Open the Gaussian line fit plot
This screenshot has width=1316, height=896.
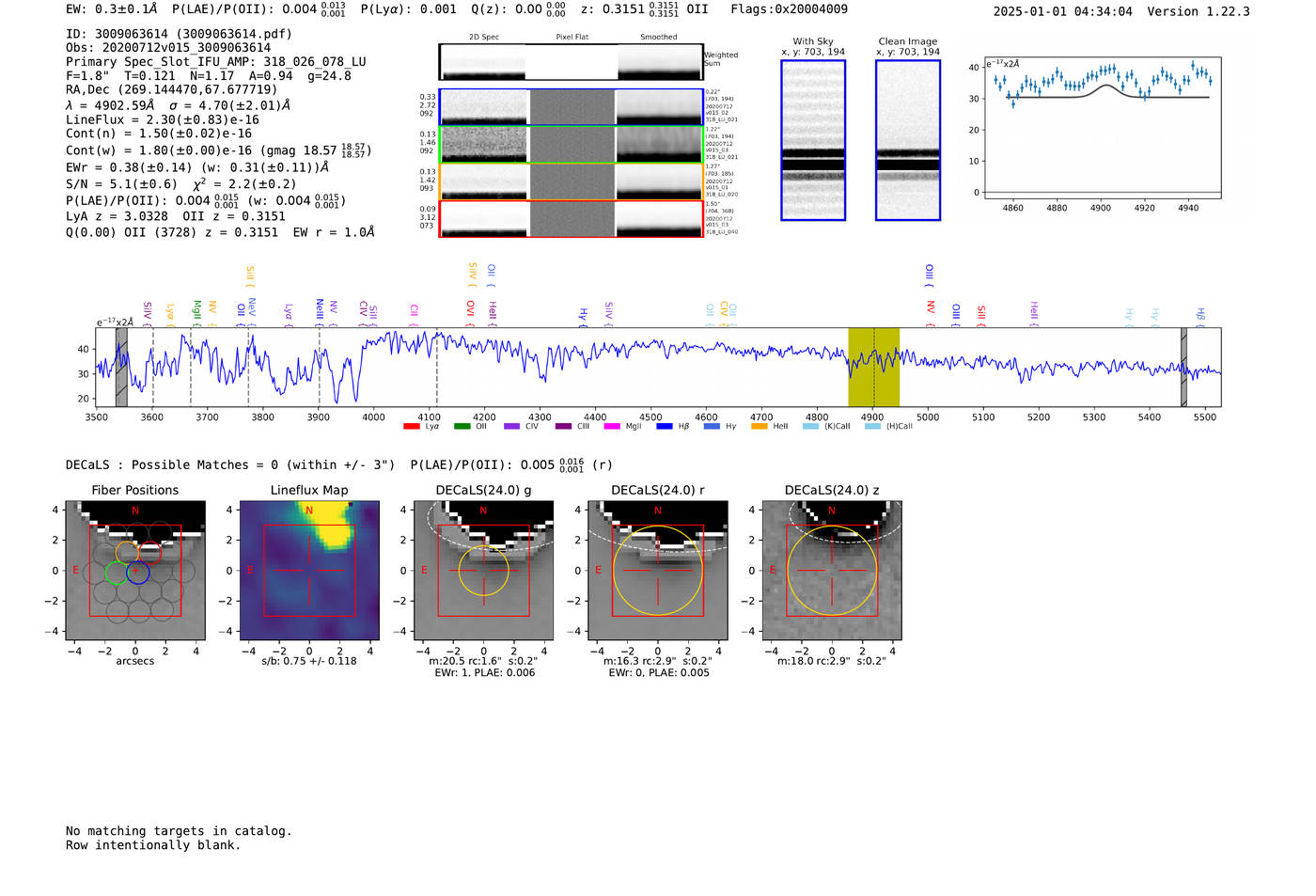tap(1103, 128)
